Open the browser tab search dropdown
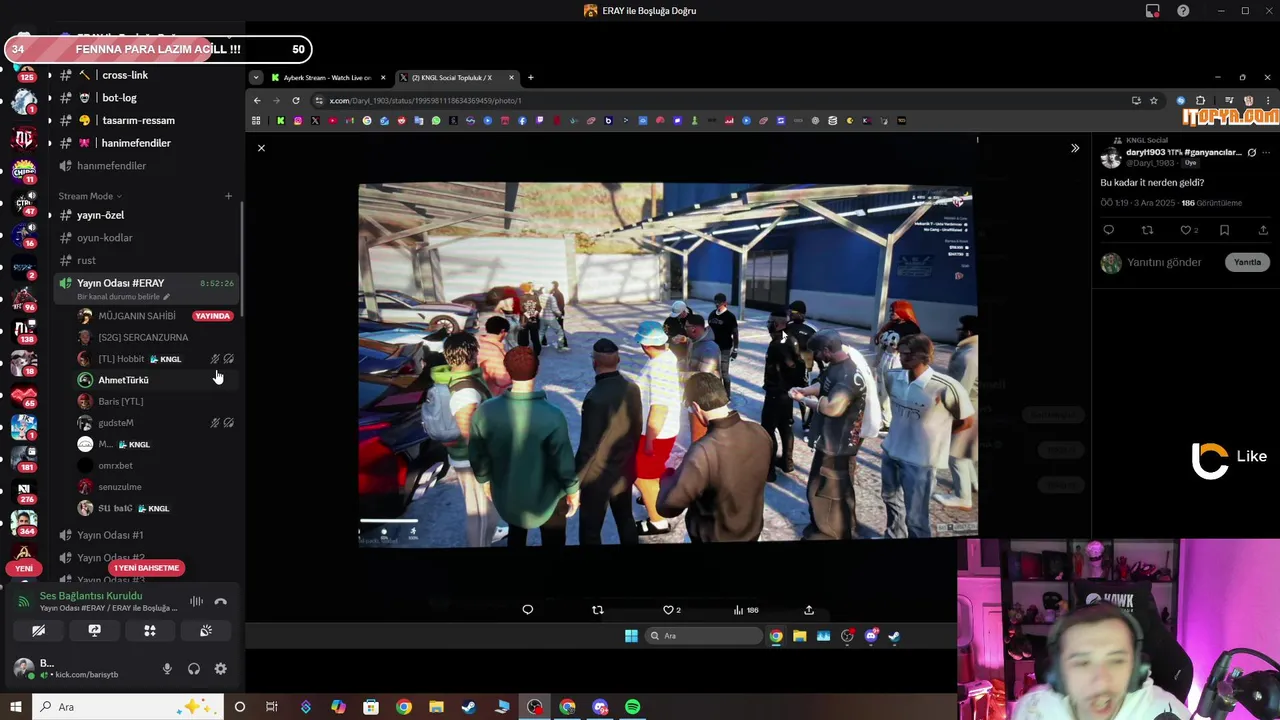 point(256,78)
